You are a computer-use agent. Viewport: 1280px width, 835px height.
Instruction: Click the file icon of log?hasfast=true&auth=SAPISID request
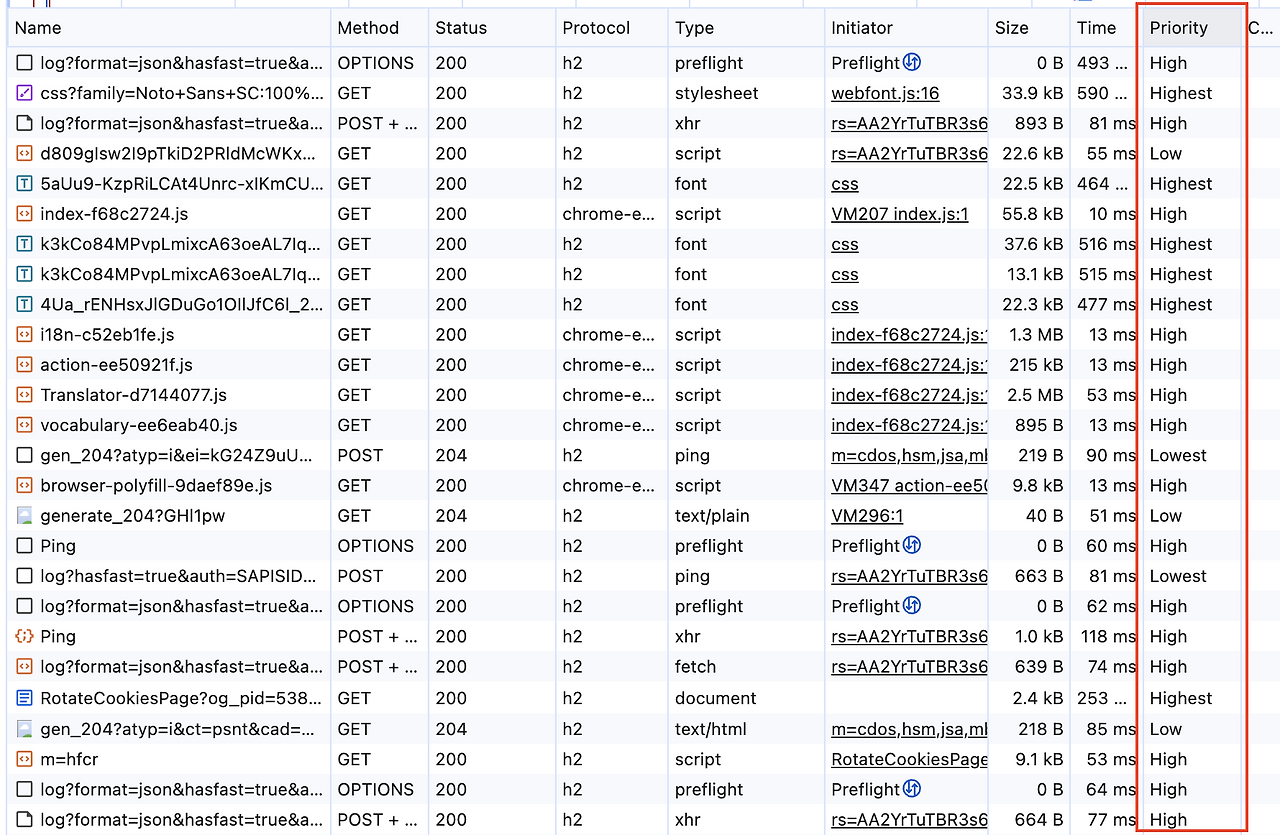coord(24,576)
